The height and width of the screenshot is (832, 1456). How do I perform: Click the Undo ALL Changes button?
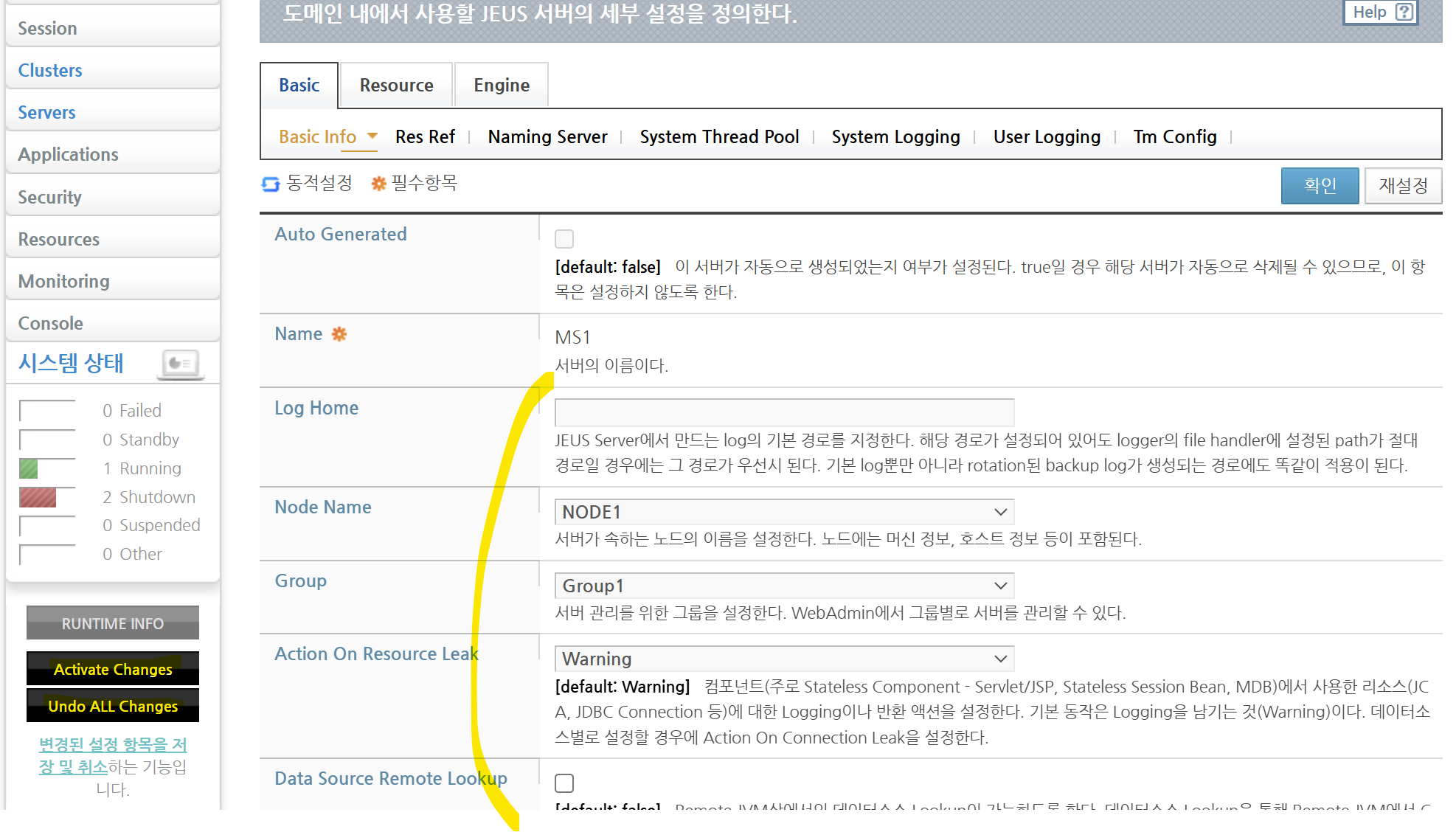click(113, 706)
